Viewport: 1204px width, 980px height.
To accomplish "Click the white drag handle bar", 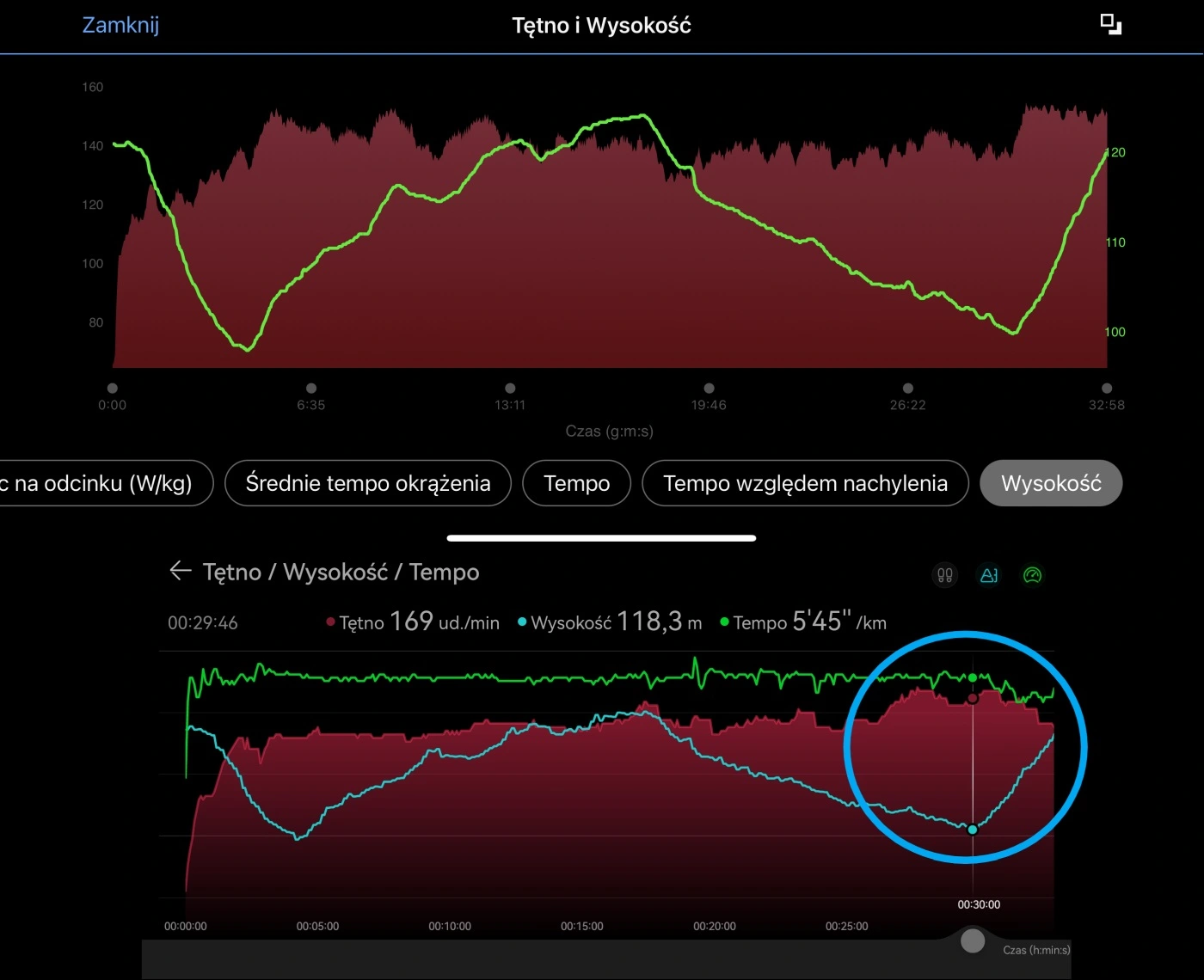I will tap(601, 538).
